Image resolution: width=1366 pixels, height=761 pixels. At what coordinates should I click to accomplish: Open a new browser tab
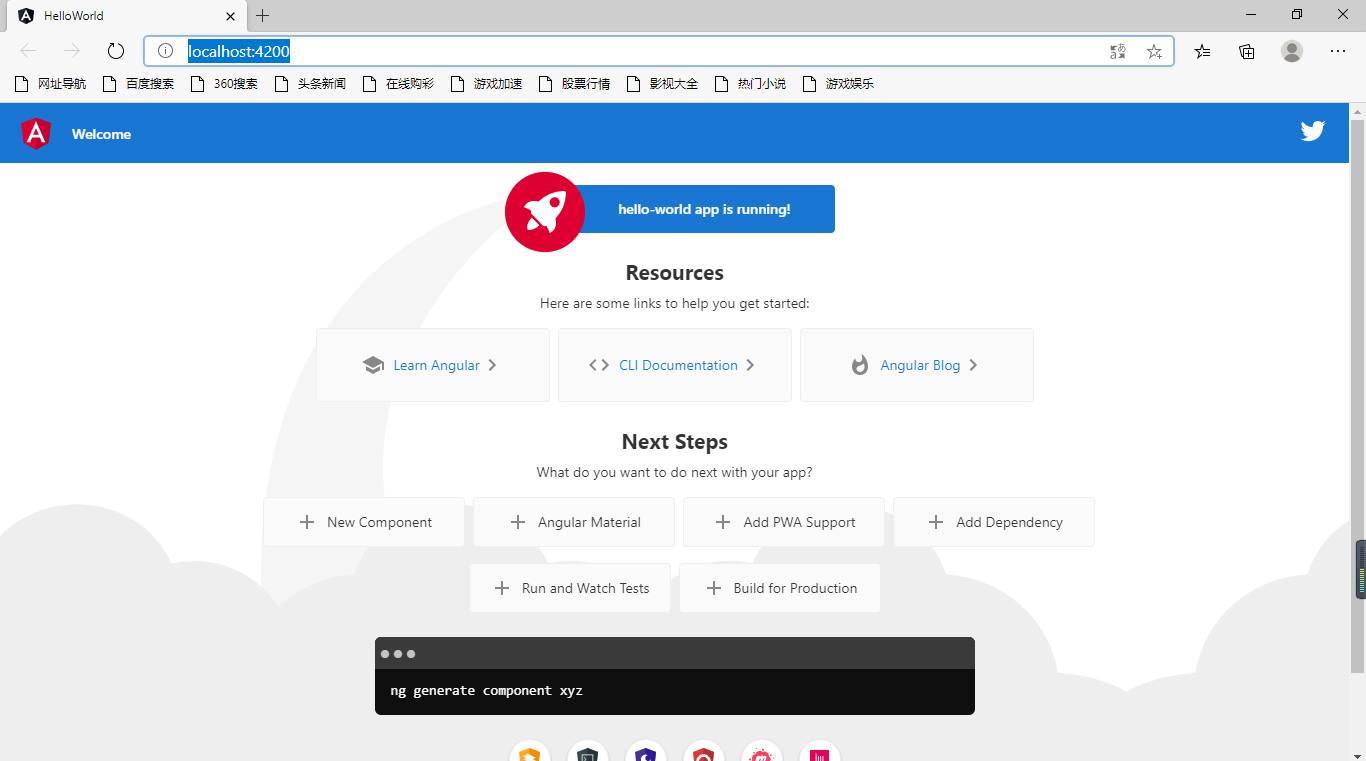click(x=263, y=16)
